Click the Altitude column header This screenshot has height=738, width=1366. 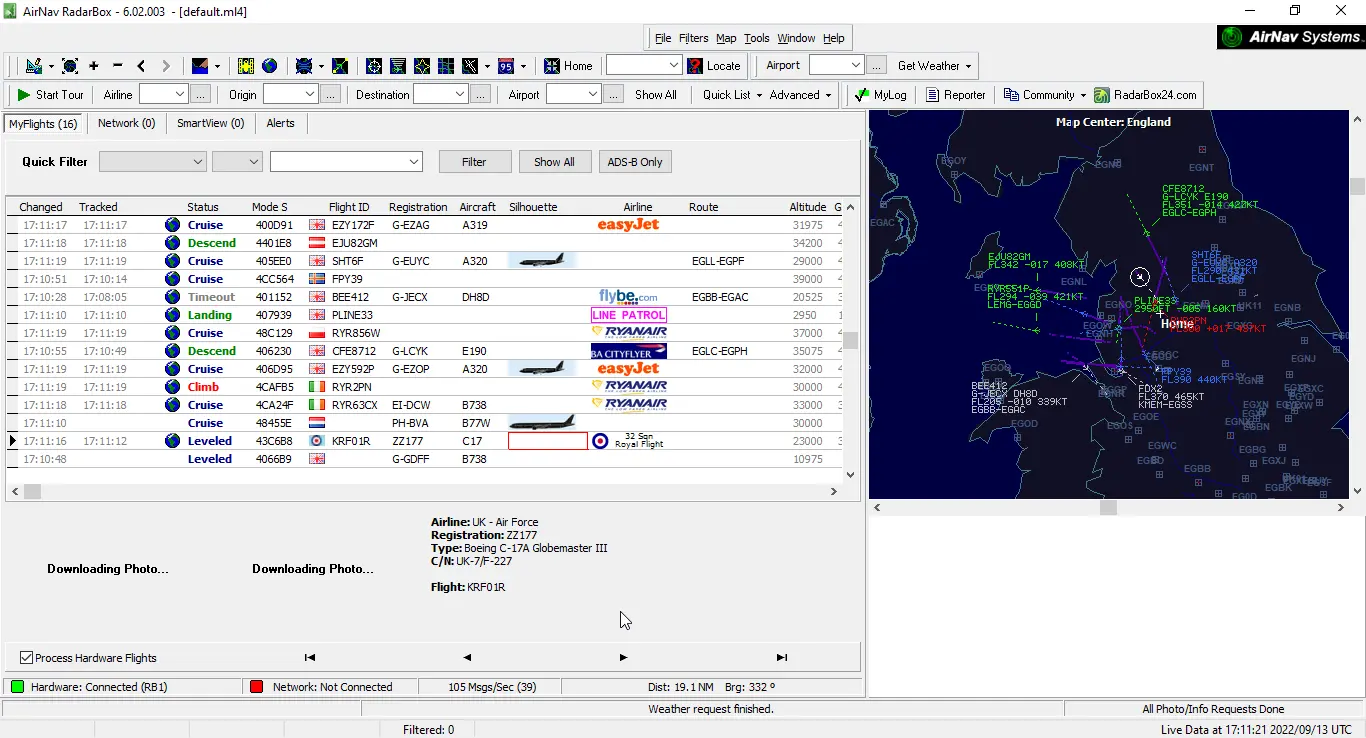click(808, 207)
